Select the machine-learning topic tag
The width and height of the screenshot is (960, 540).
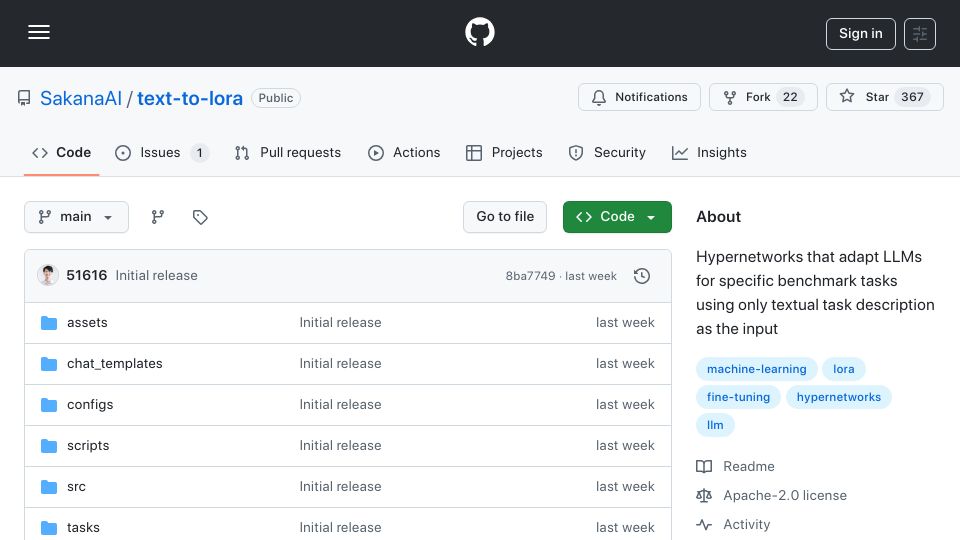(x=756, y=369)
